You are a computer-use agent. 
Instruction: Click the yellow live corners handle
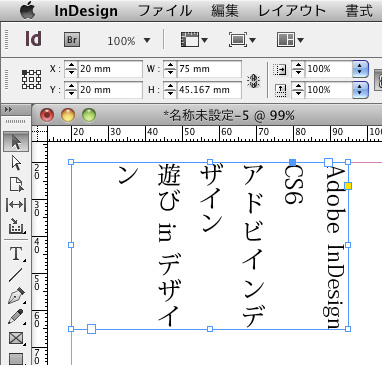tap(348, 186)
